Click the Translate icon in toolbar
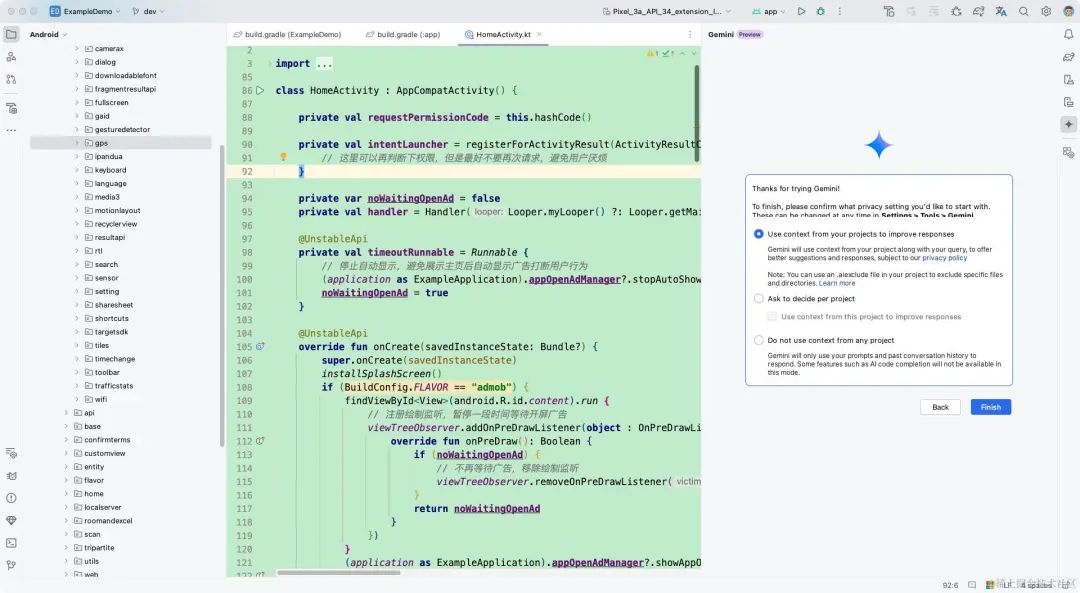1080x593 pixels. point(1001,11)
